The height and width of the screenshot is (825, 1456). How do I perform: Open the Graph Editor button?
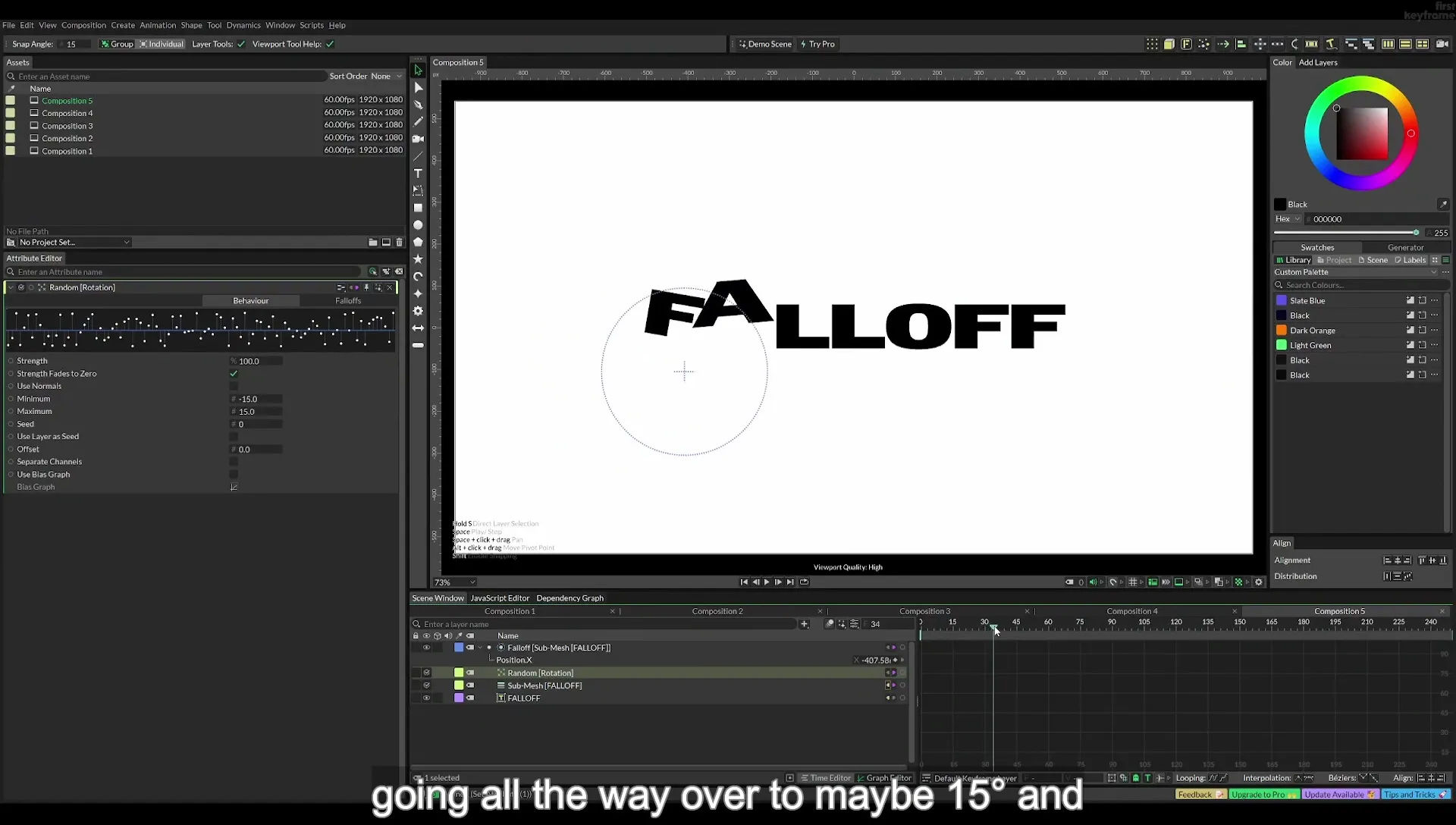pyautogui.click(x=884, y=778)
